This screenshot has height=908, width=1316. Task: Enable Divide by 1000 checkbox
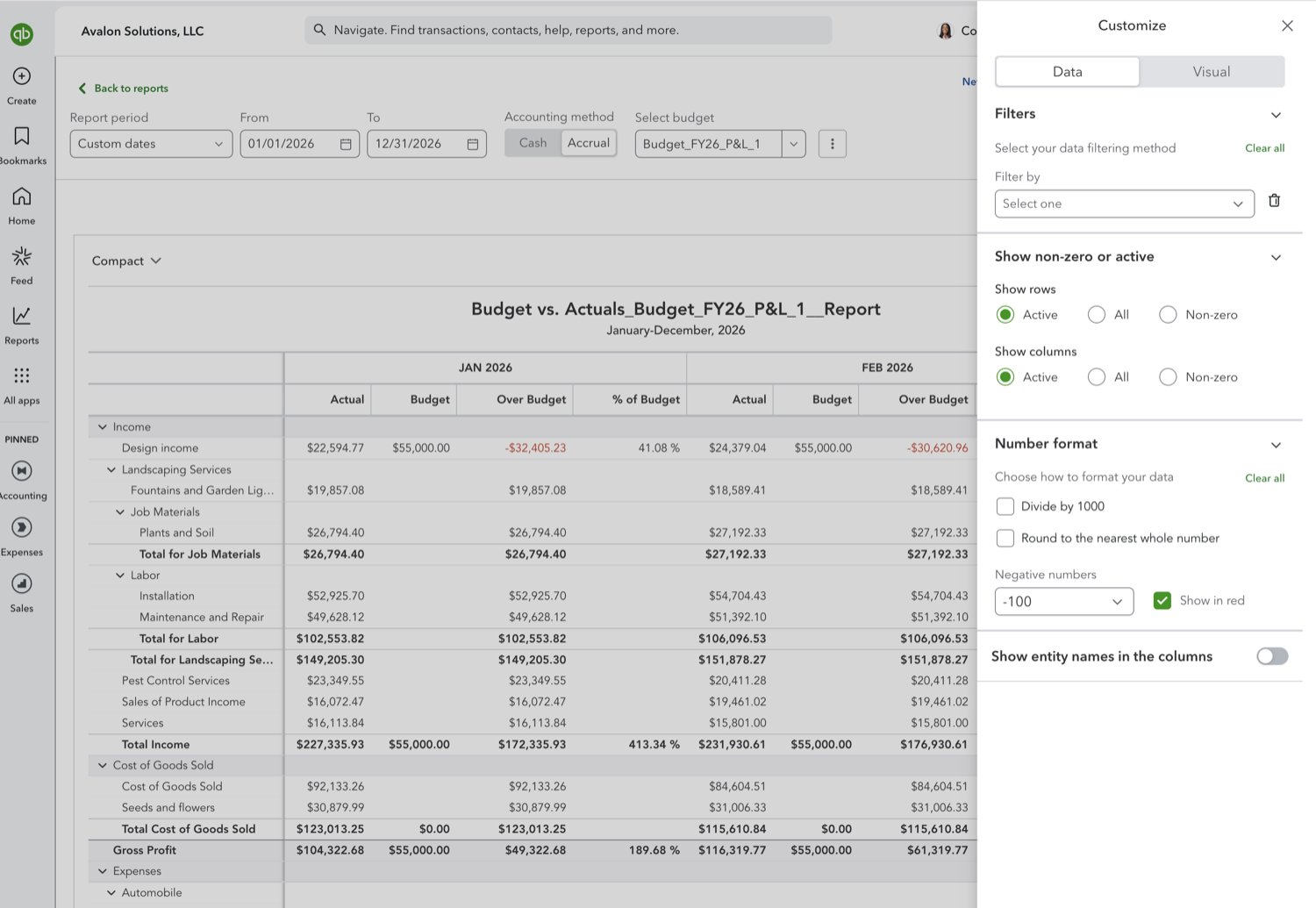coord(1005,506)
